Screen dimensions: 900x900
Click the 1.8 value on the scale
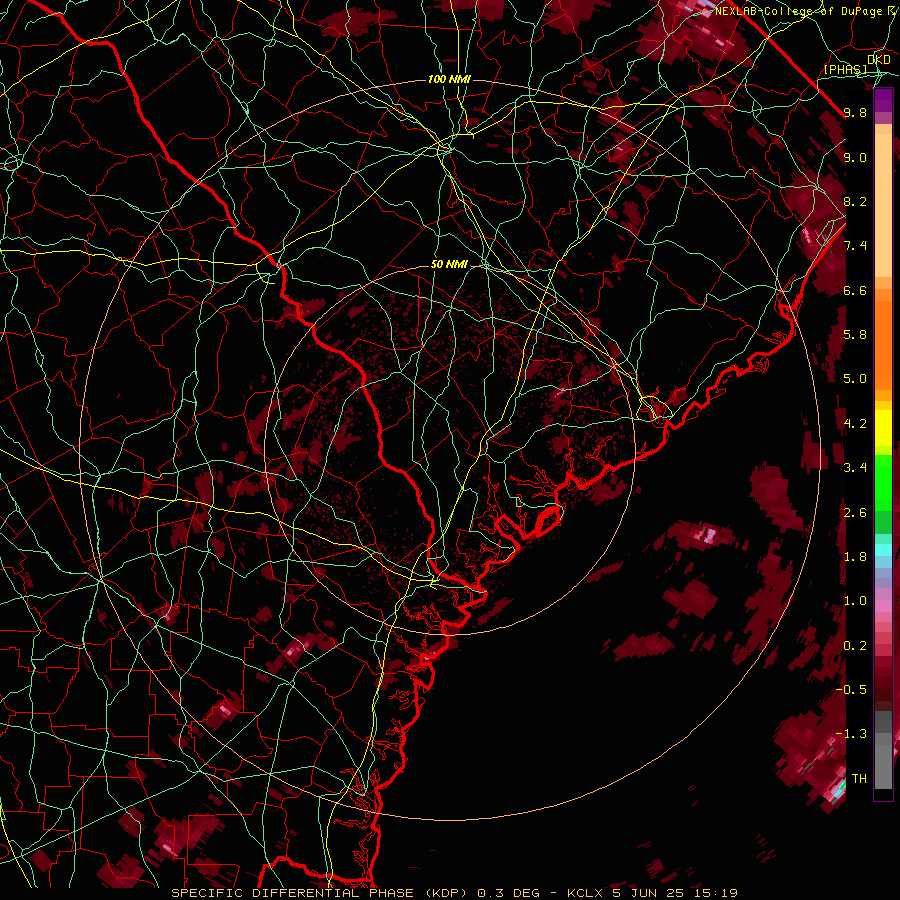[x=855, y=557]
